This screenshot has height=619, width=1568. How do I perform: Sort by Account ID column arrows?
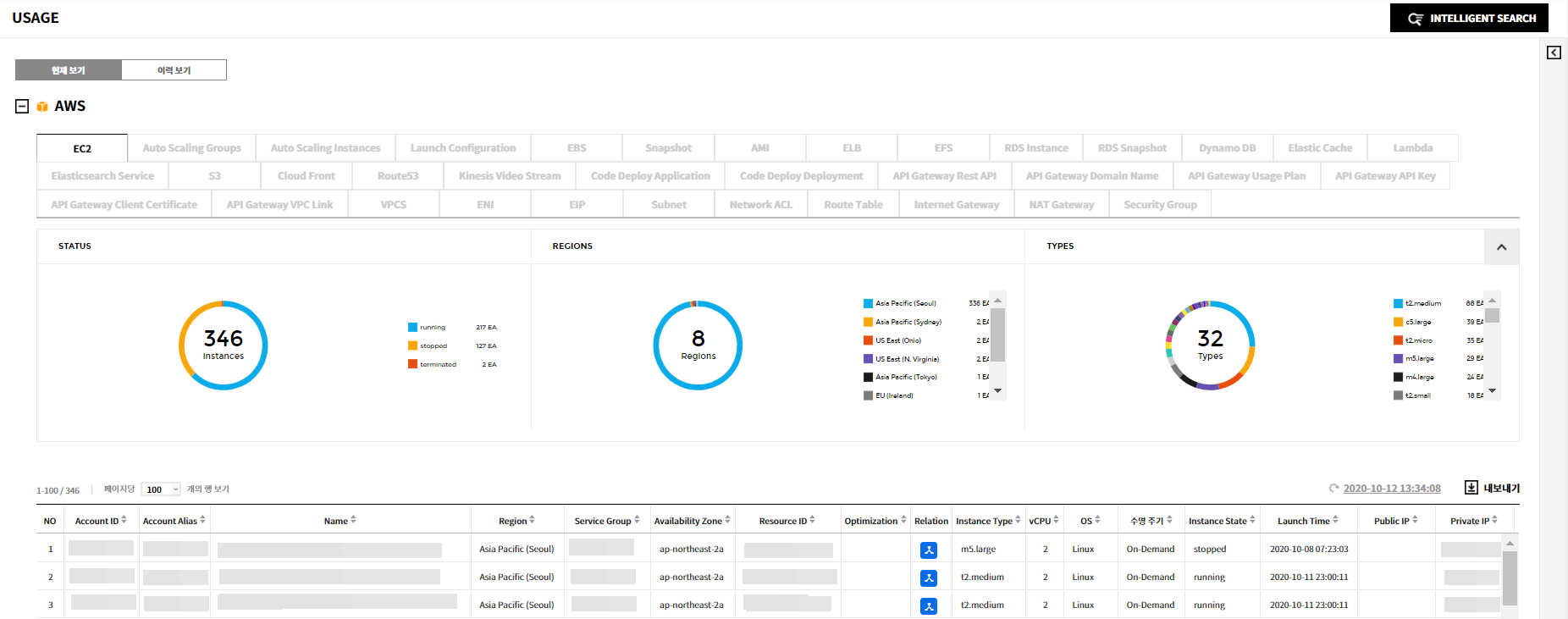tap(124, 520)
